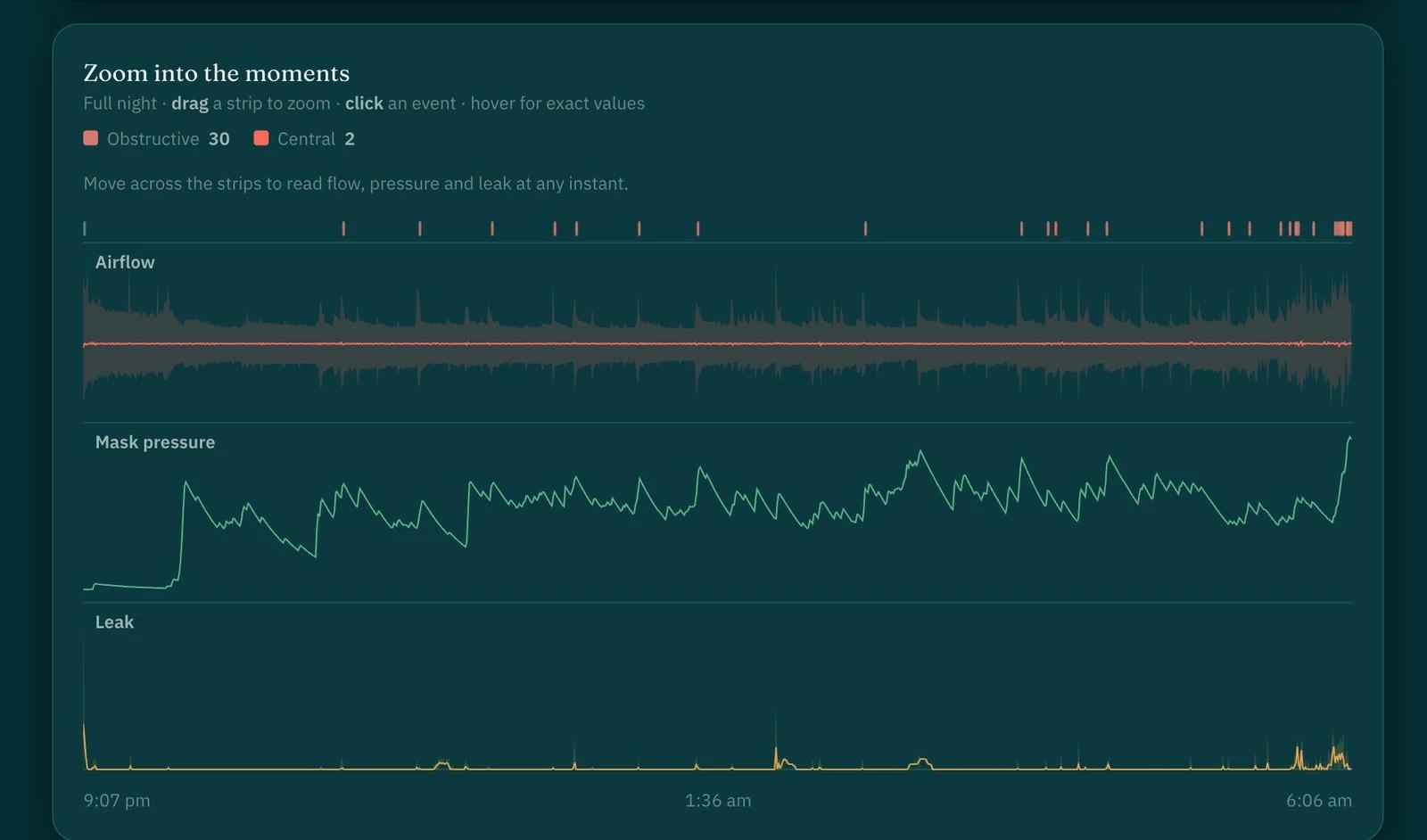Click the Mask pressure strip label

(x=155, y=442)
